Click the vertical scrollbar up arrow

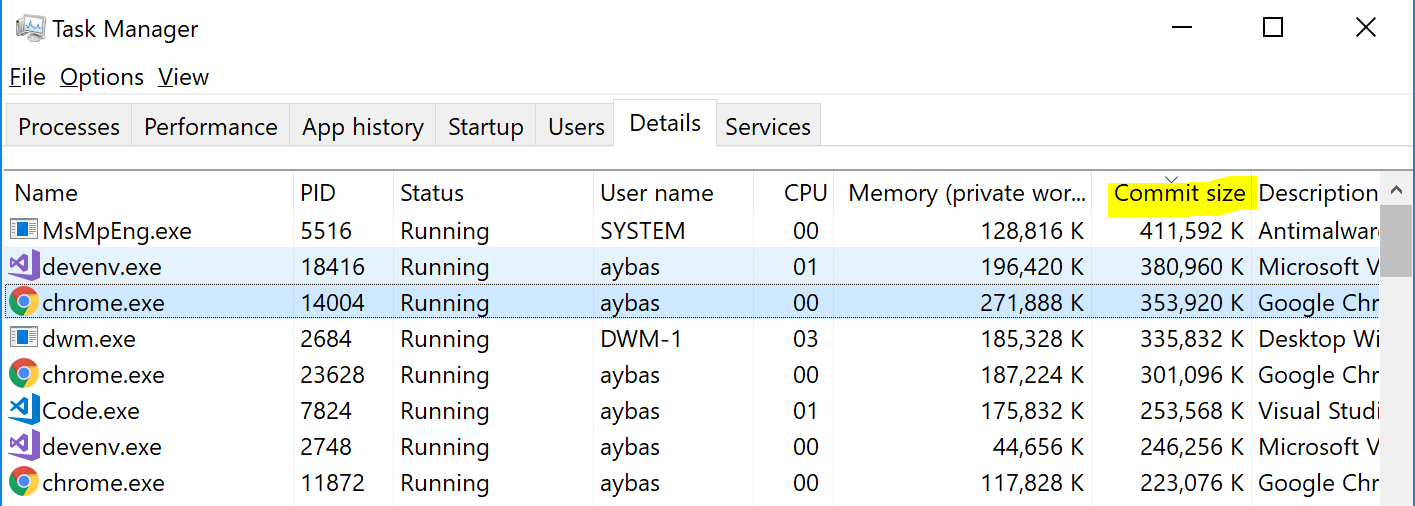coord(1396,192)
